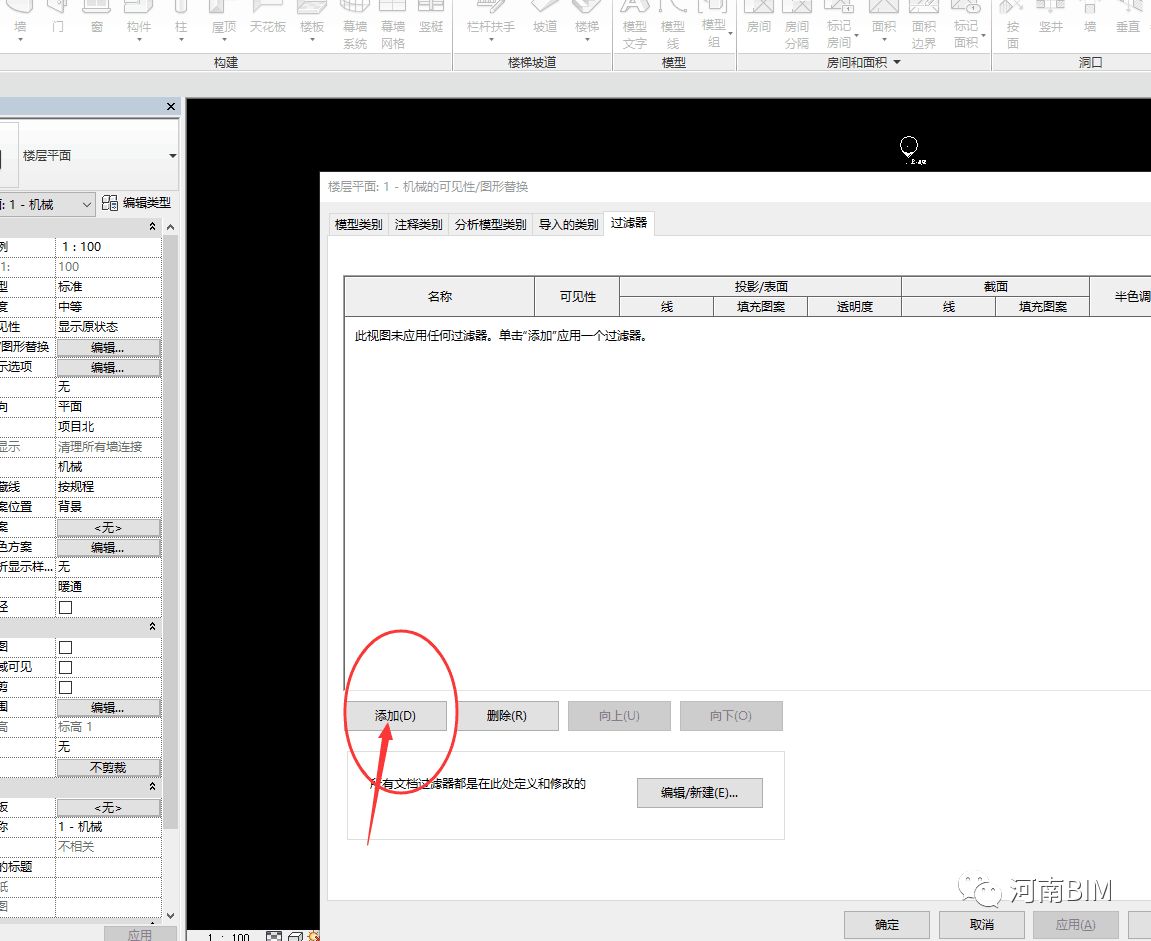This screenshot has width=1151, height=941.
Task: Select the 模型组 model group tool
Action: [x=714, y=26]
